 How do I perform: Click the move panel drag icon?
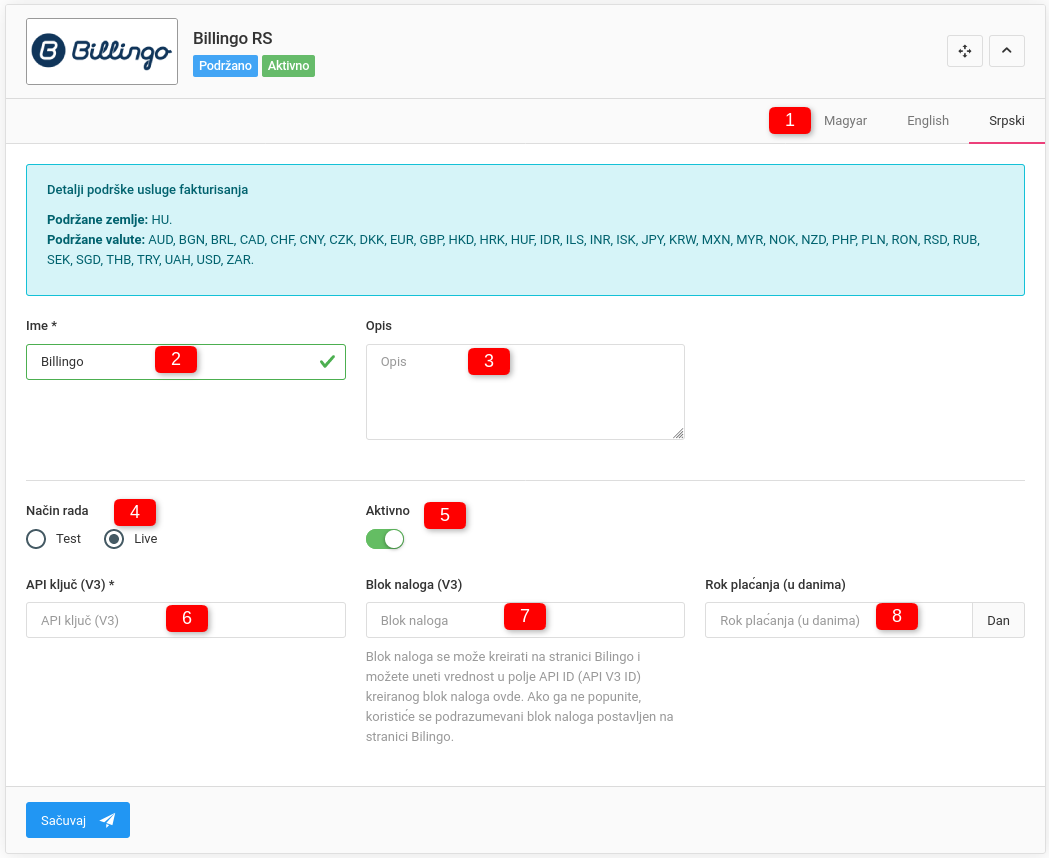(x=965, y=51)
